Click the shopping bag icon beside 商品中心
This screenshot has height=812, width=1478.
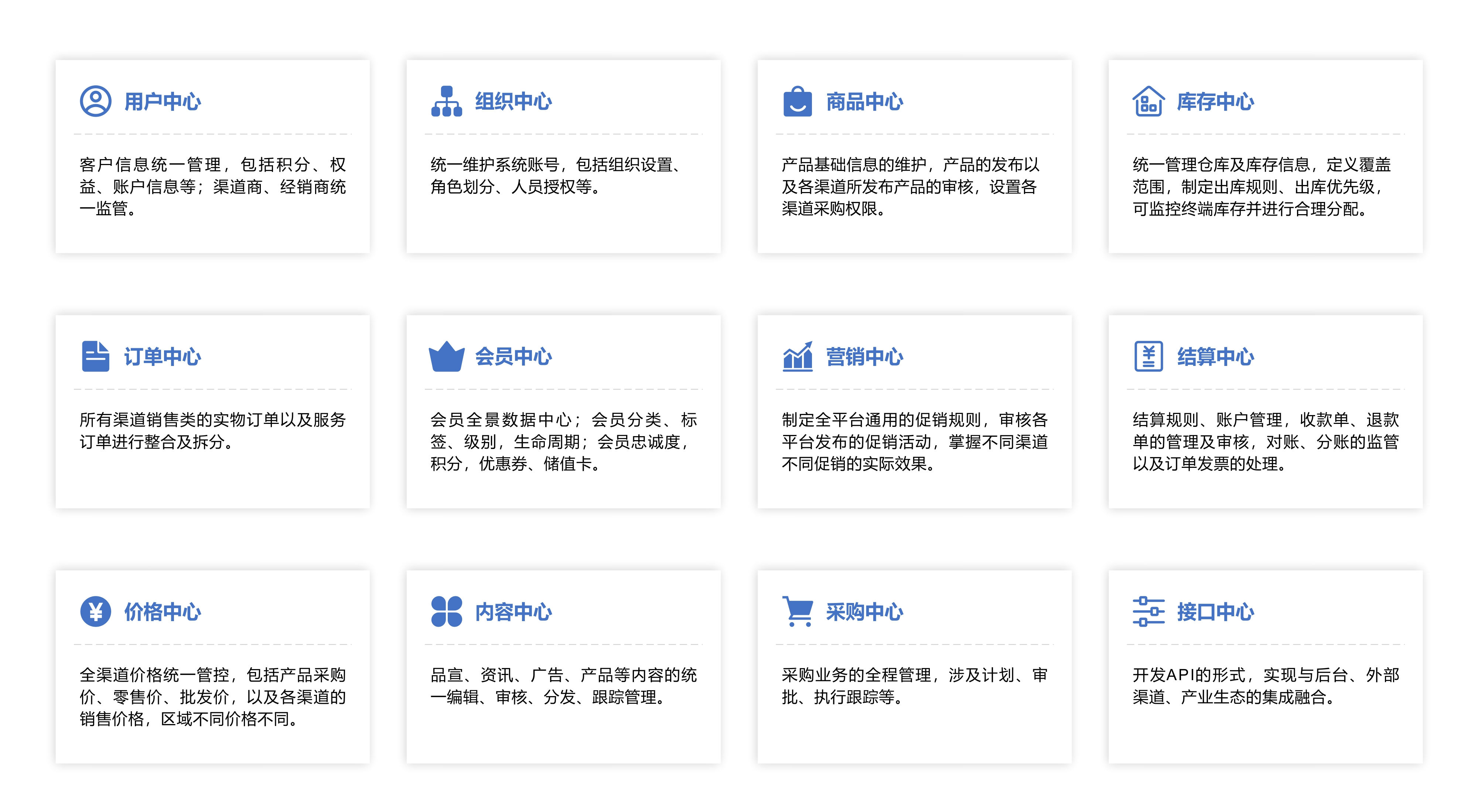798,102
